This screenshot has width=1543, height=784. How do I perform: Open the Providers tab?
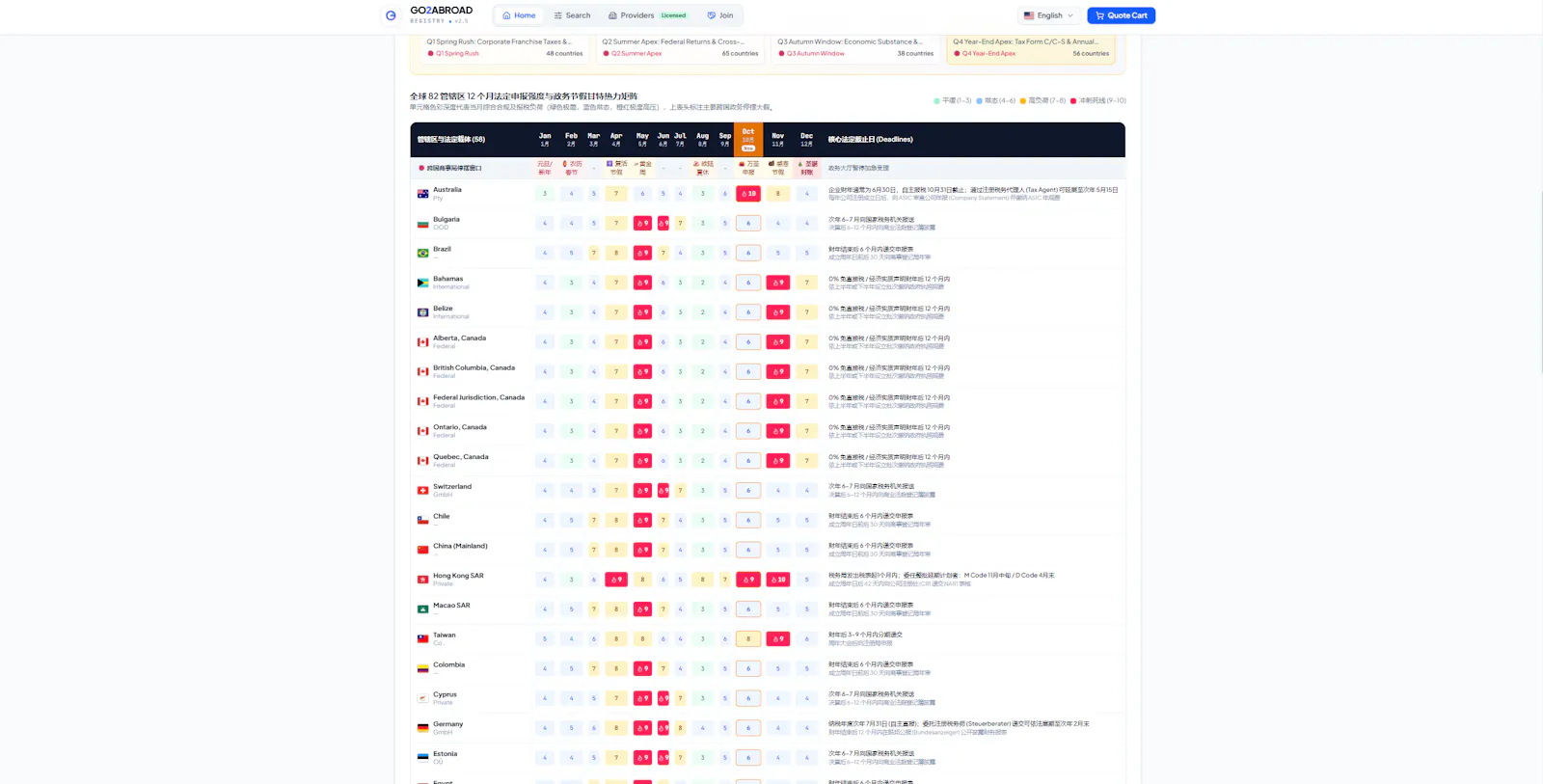(647, 15)
